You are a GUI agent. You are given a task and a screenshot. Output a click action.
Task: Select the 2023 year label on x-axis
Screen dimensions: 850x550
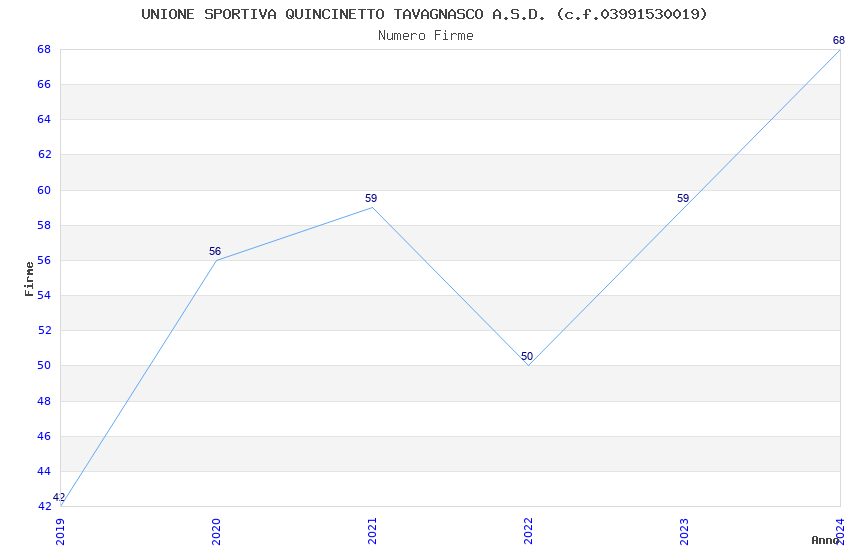point(684,532)
